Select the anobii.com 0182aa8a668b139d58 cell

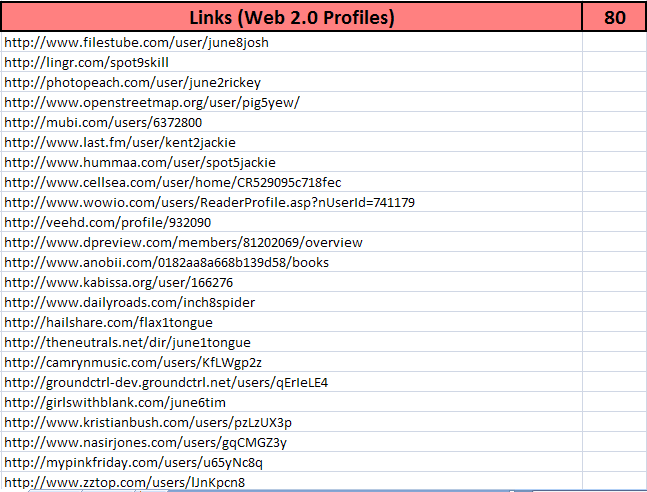[291, 262]
